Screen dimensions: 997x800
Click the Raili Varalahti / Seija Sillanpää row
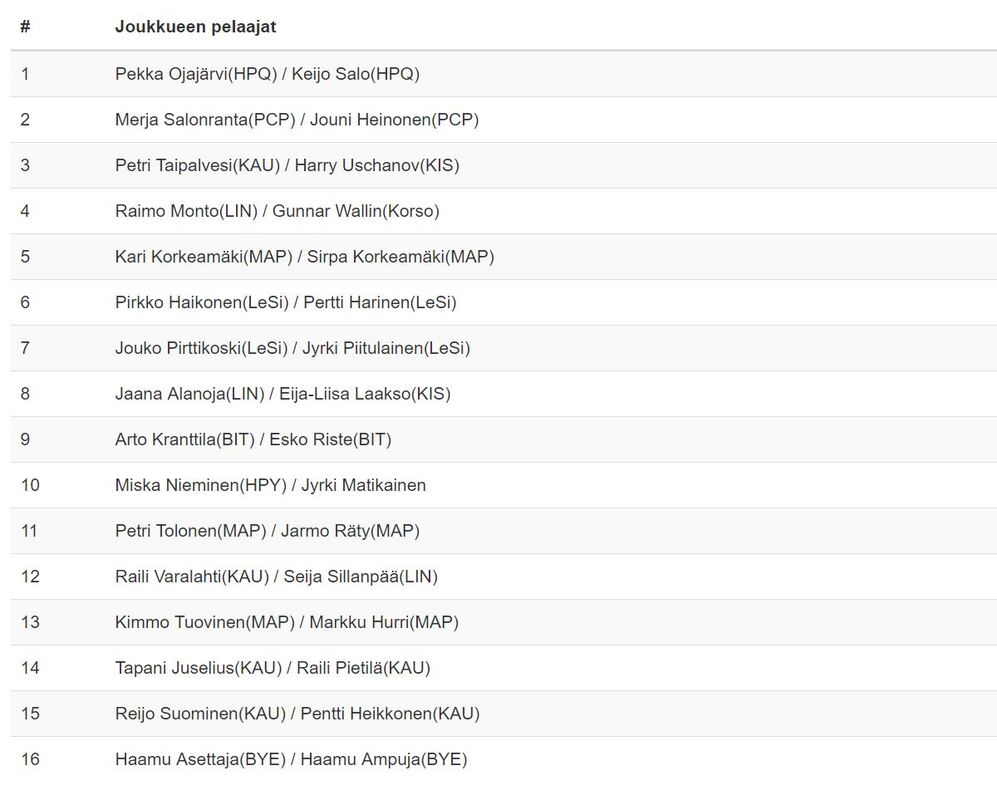[276, 577]
